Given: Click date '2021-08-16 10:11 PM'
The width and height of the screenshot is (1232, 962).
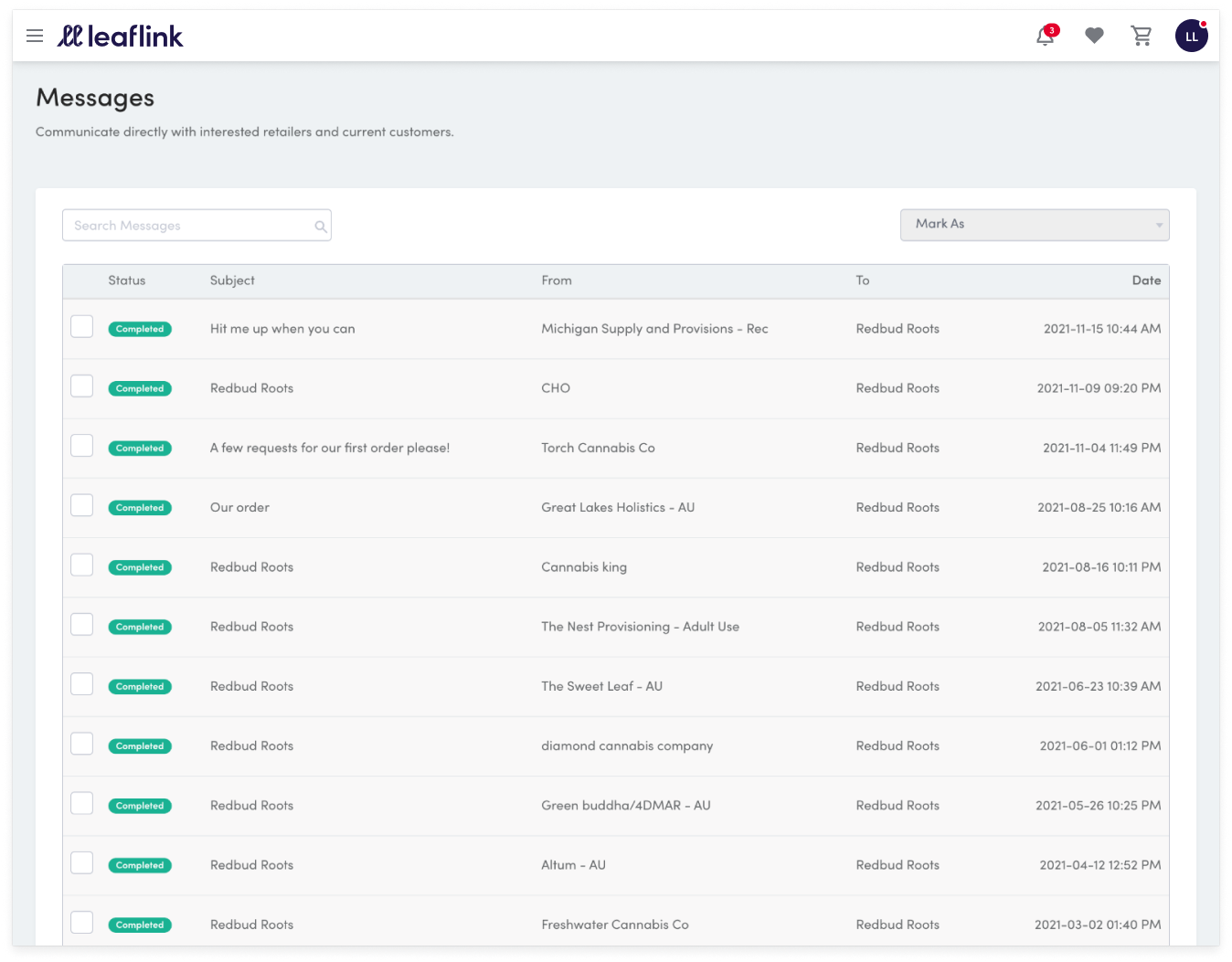Looking at the screenshot, I should pyautogui.click(x=1101, y=567).
